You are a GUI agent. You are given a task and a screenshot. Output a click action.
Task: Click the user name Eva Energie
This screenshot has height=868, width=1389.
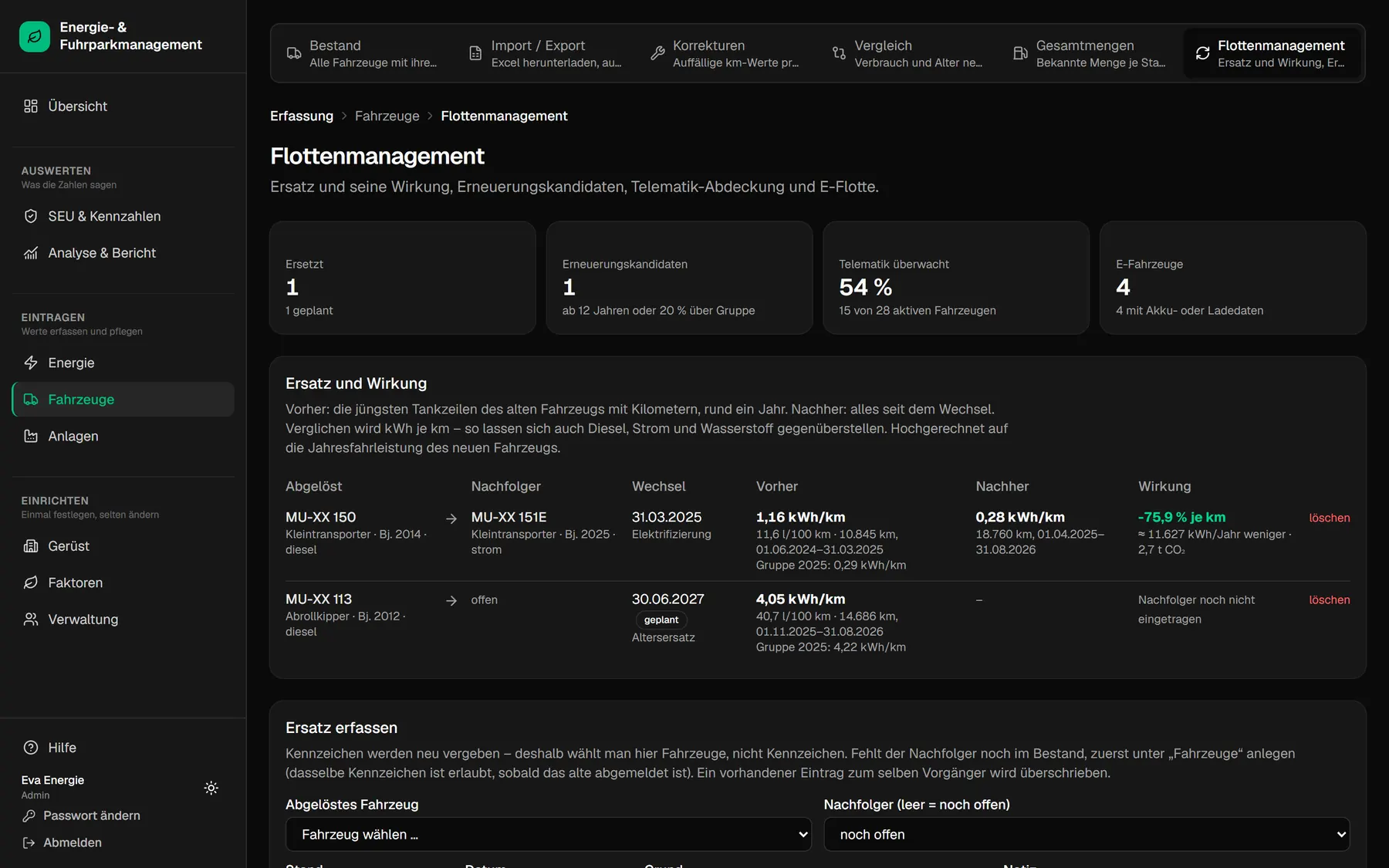(52, 780)
